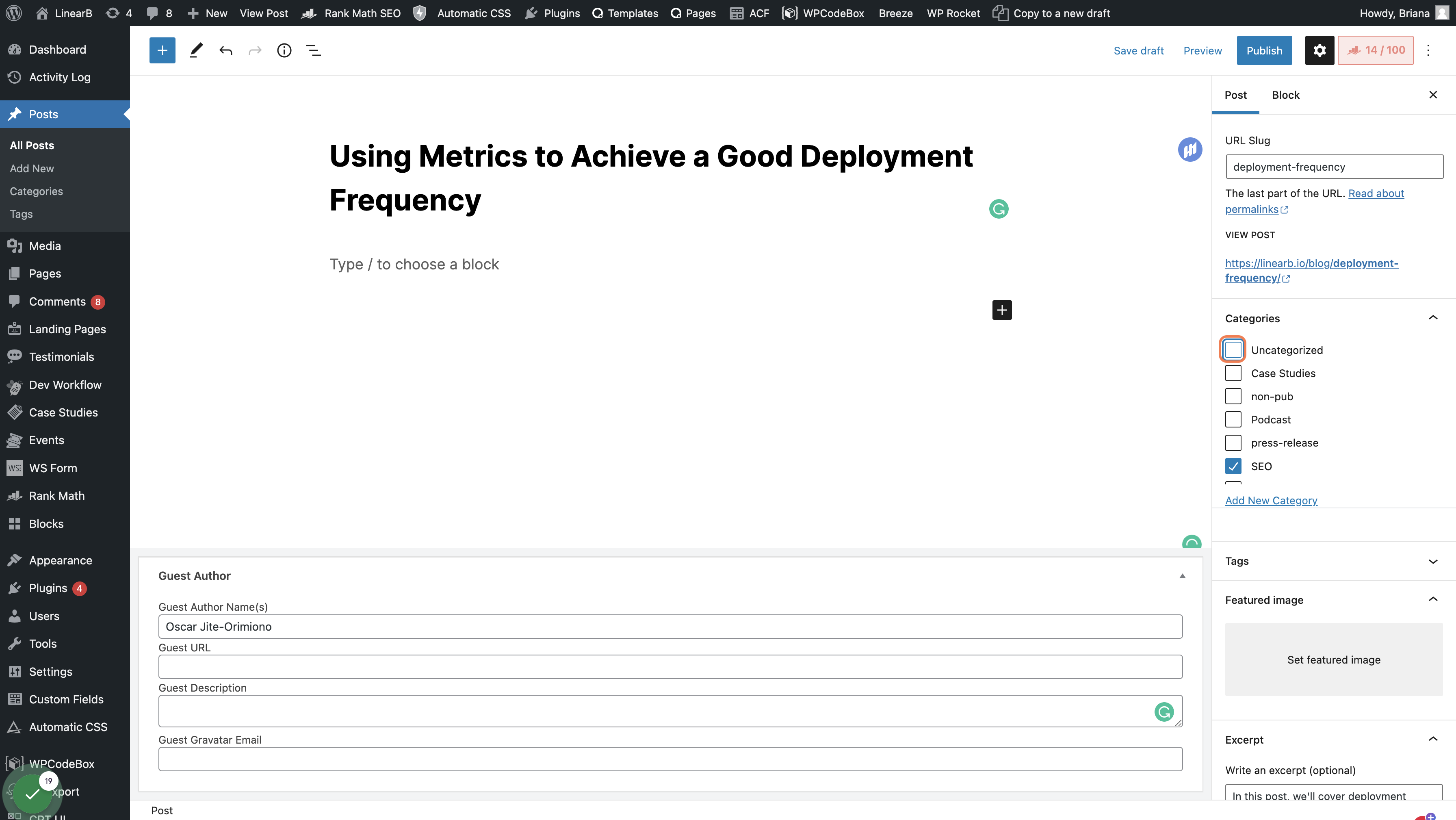Click the blue block inserter plus button
The image size is (1456, 820).
pos(162,50)
